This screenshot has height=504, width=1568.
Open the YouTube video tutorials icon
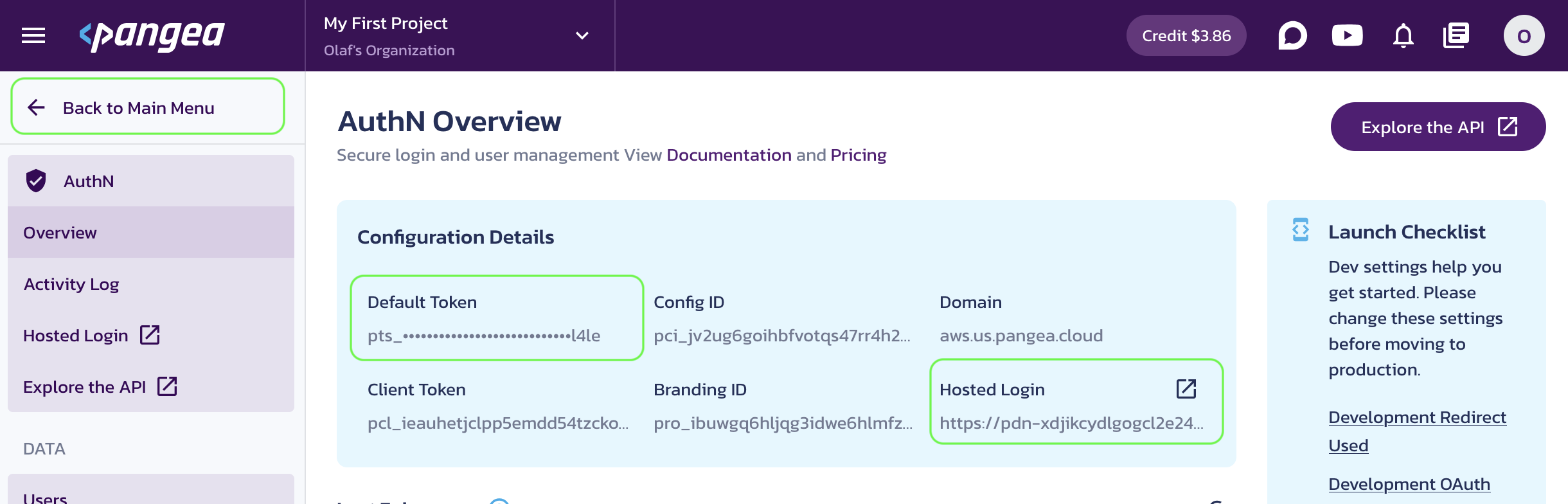click(x=1348, y=35)
